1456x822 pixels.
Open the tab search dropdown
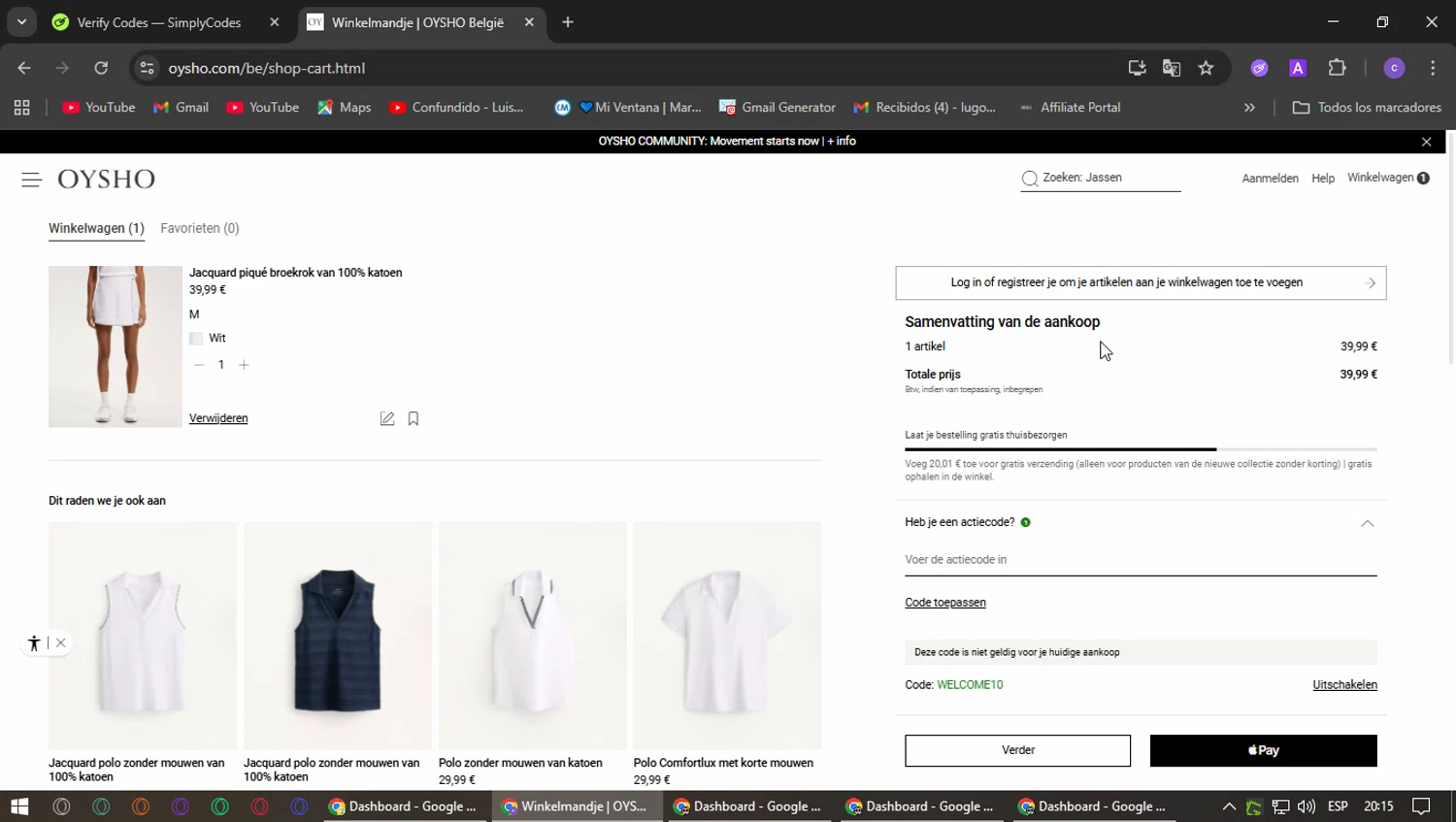[x=21, y=21]
